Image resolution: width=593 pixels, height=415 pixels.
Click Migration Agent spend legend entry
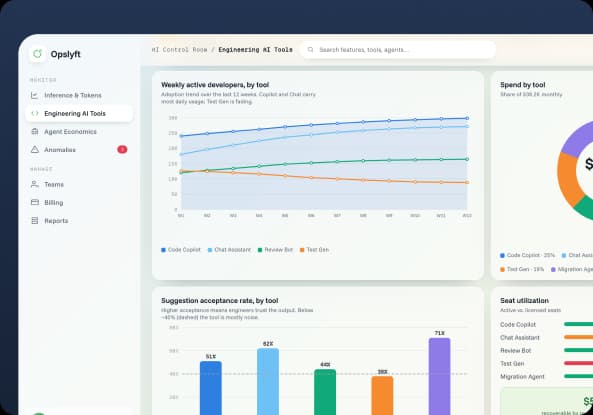[572, 269]
